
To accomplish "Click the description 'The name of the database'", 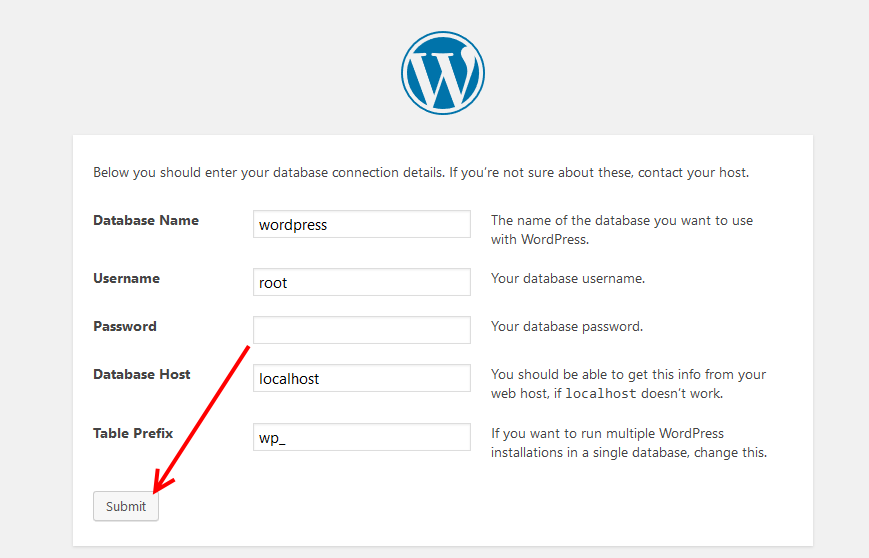I will point(622,230).
